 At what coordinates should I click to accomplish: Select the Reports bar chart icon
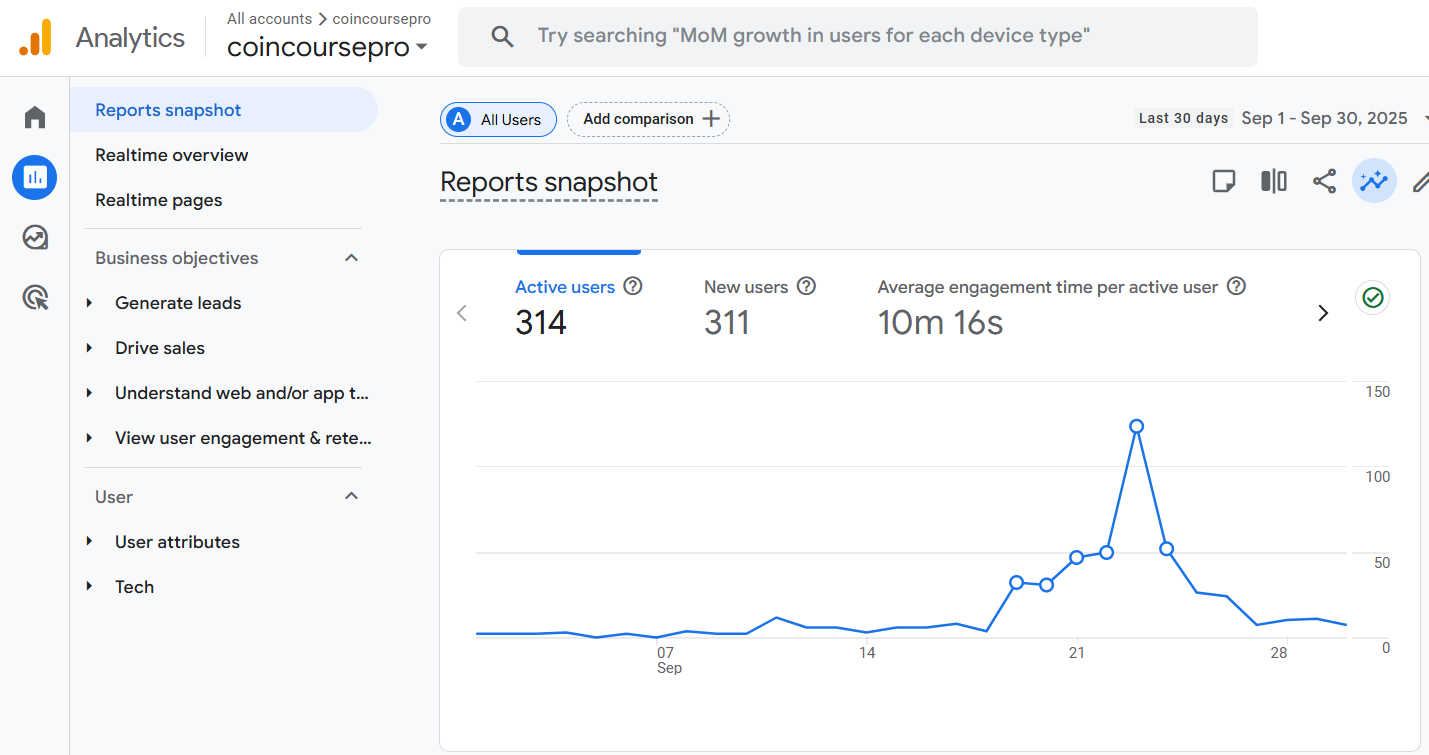35,178
